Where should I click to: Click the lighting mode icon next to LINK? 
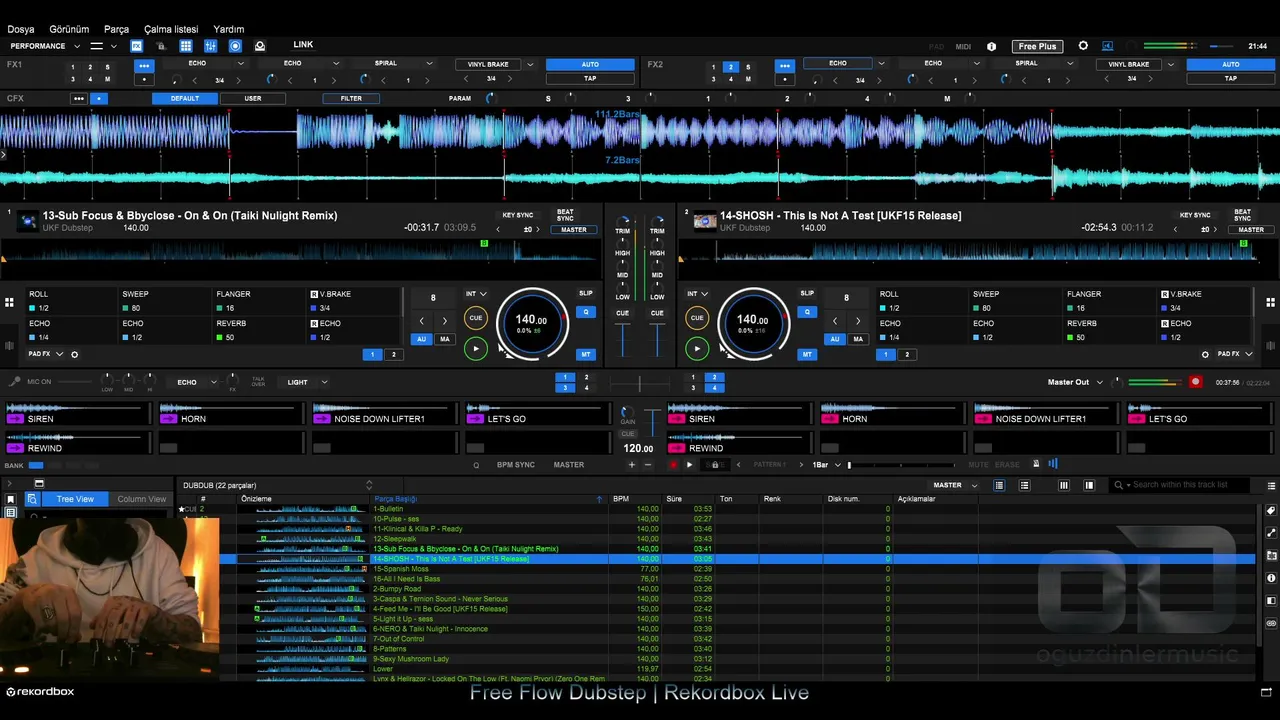click(x=260, y=46)
